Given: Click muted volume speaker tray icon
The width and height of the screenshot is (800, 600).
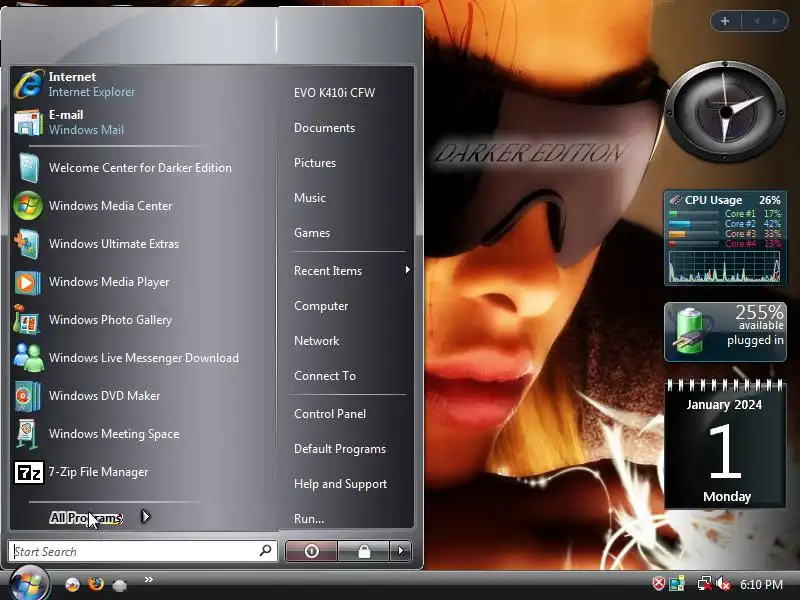Looking at the screenshot, I should click(723, 583).
